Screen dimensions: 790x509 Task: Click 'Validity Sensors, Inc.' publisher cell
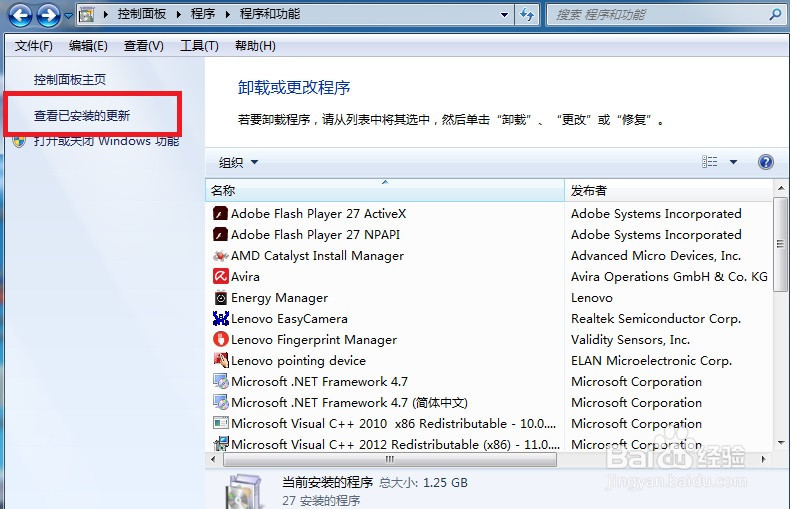[x=630, y=340]
